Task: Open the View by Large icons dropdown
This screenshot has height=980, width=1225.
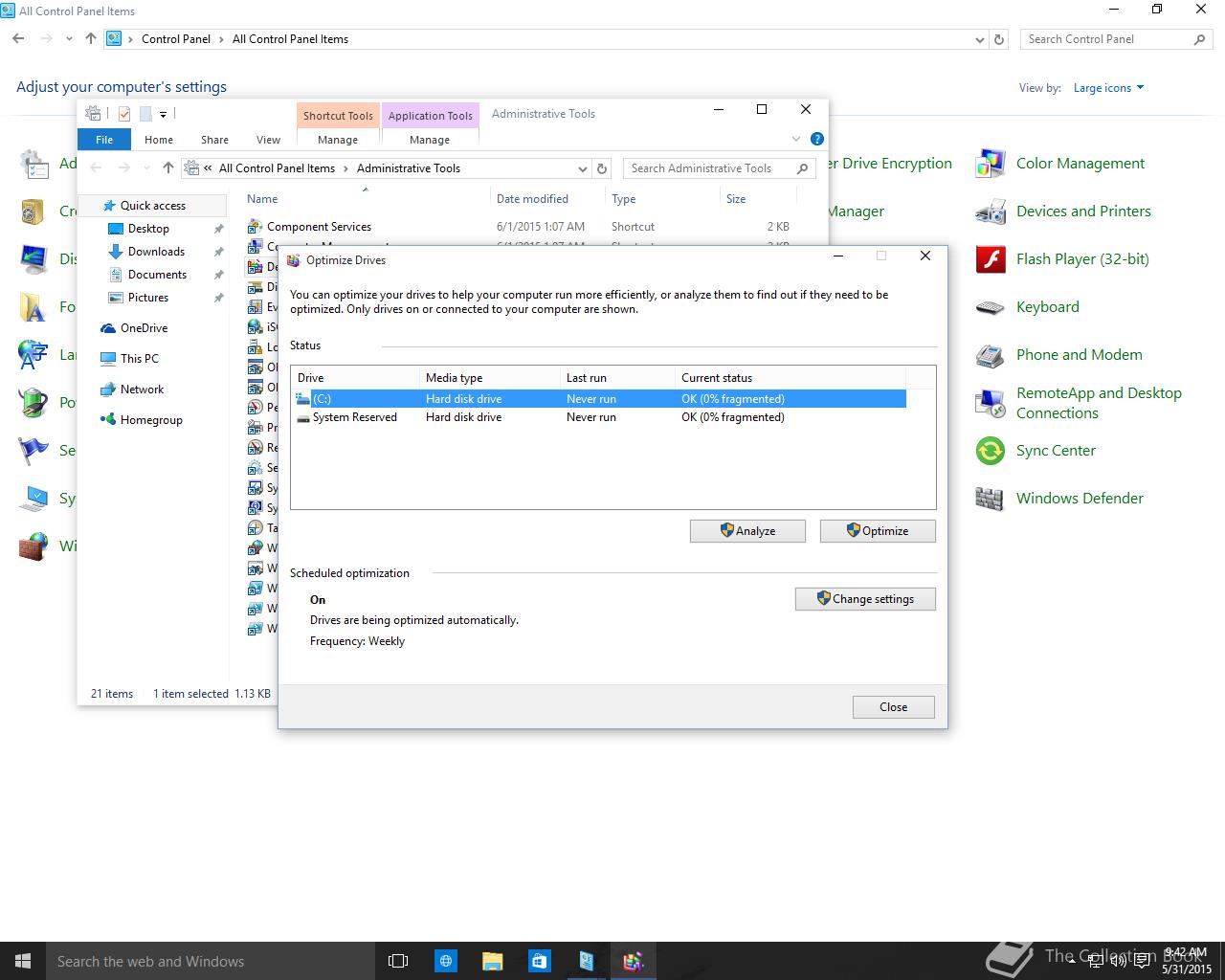Action: (x=1108, y=88)
